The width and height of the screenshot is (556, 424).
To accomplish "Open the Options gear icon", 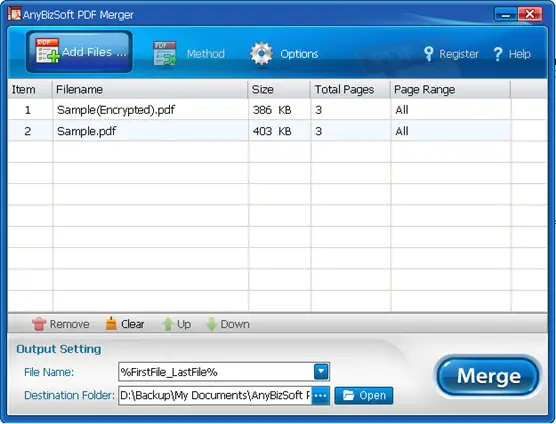I will (261, 54).
